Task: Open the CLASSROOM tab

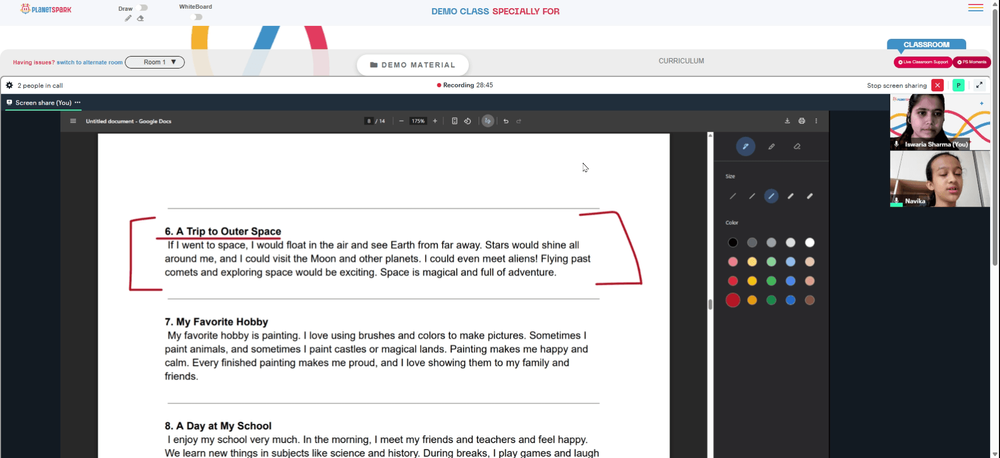Action: [926, 45]
